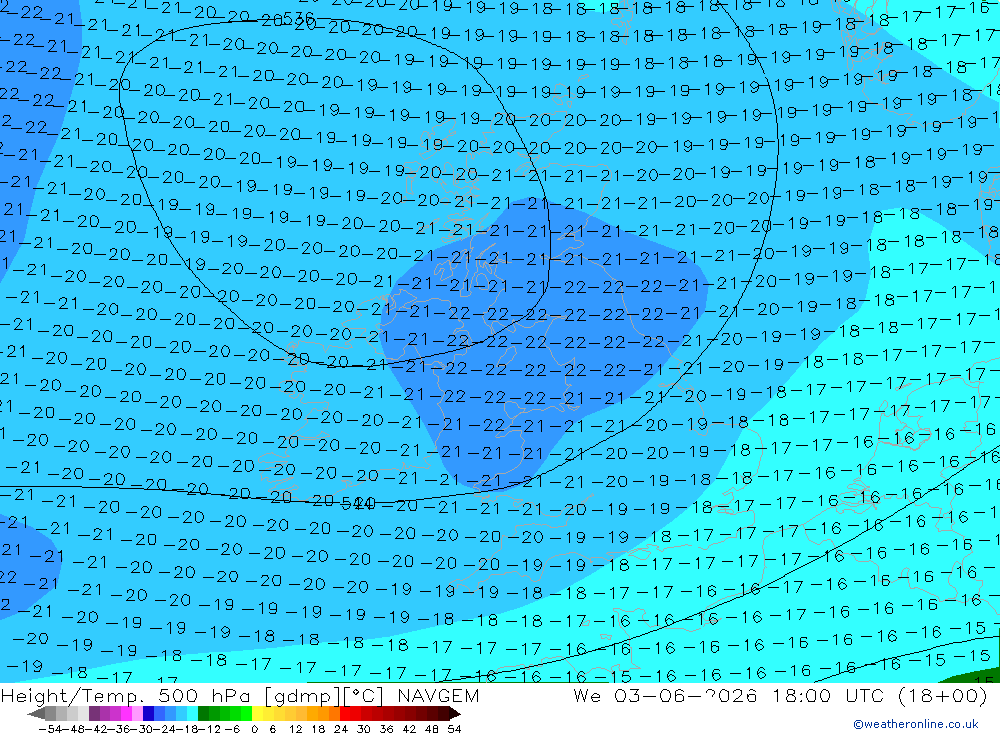Pick the dark blue legend swatch near -30

(x=149, y=713)
